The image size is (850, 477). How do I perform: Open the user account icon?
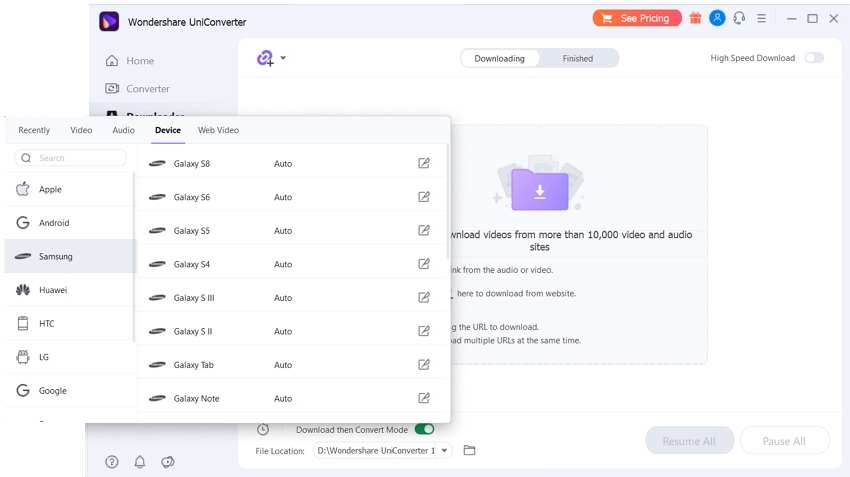(717, 18)
